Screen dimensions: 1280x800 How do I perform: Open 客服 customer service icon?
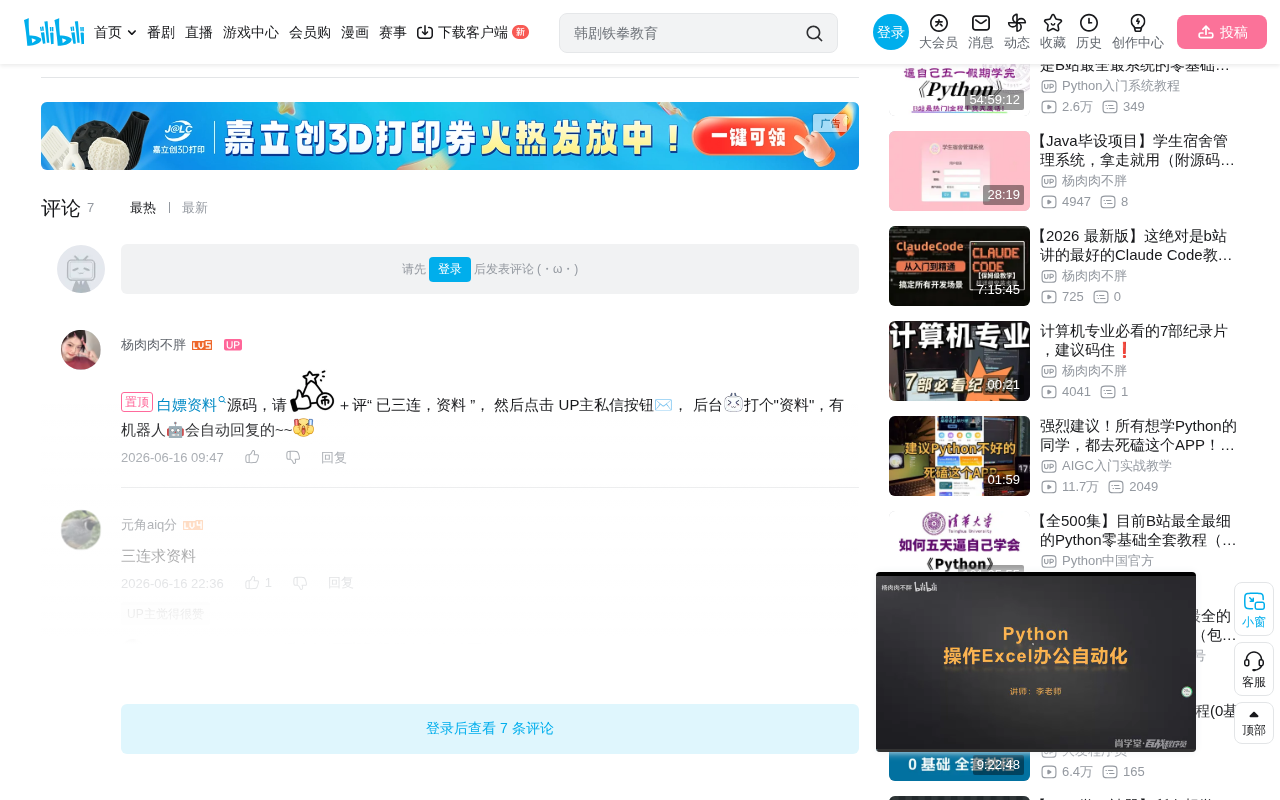(1254, 669)
